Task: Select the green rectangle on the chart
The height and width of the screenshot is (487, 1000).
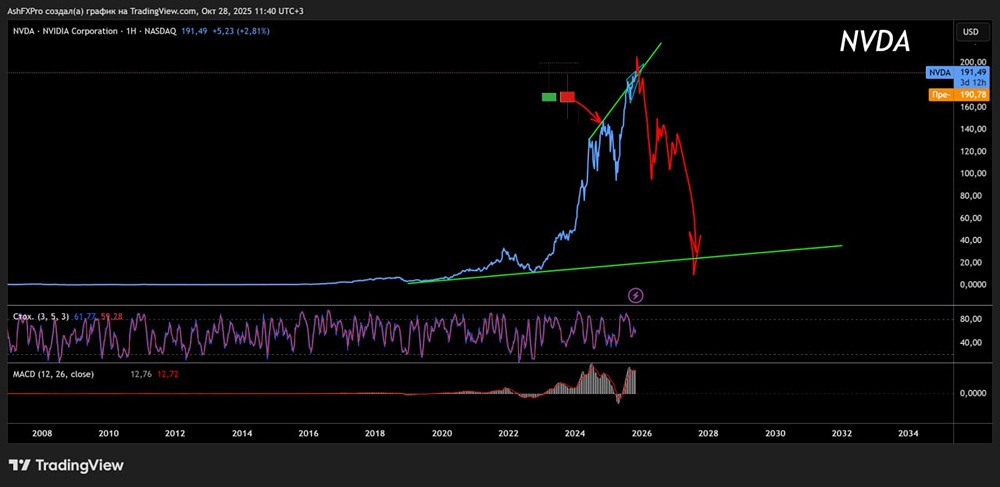Action: pyautogui.click(x=548, y=97)
